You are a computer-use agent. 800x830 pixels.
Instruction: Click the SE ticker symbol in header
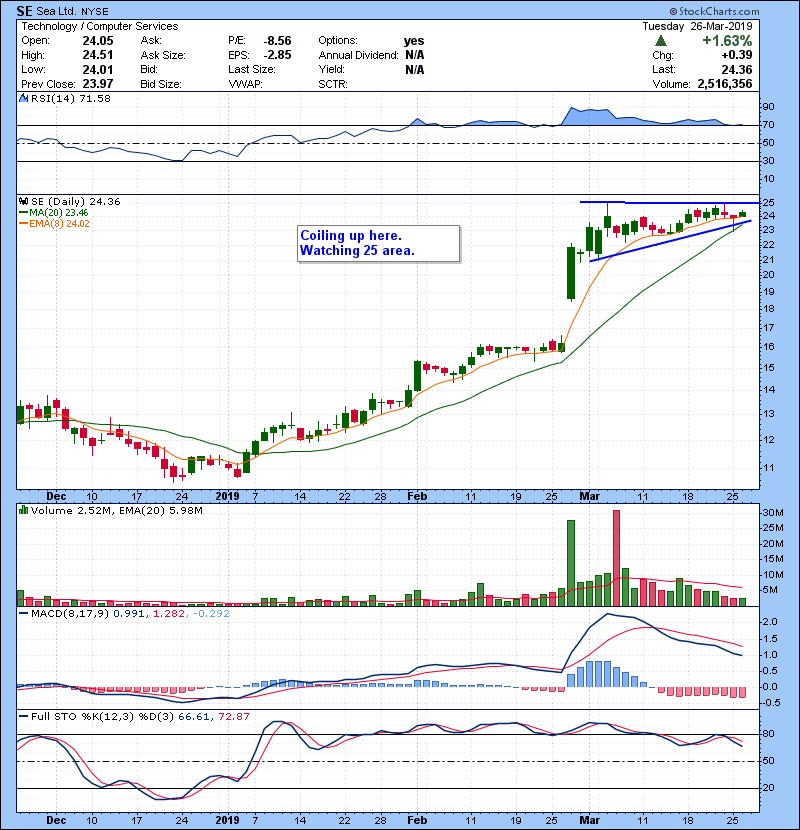[x=24, y=11]
